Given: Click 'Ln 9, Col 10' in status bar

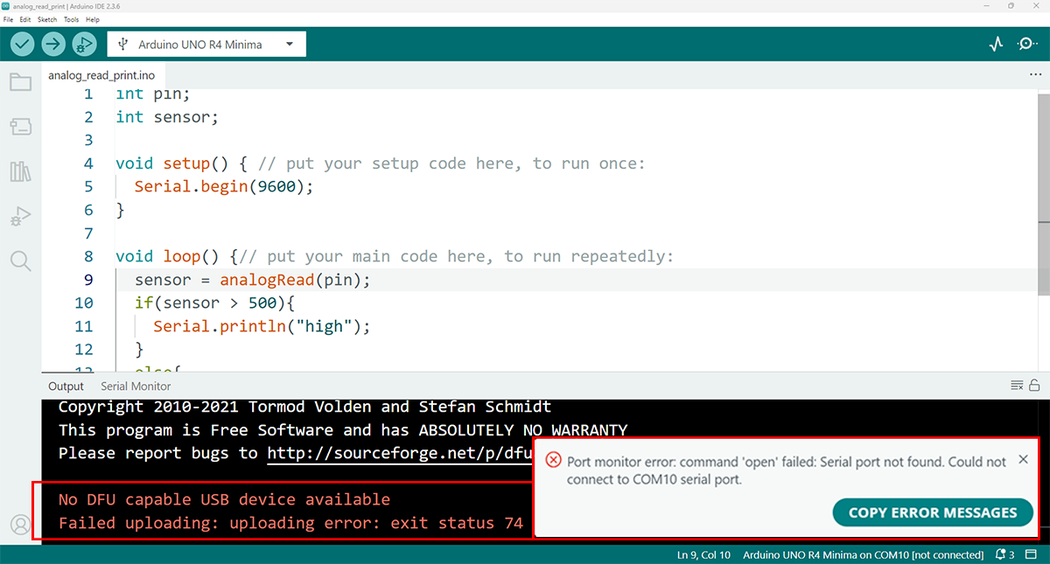Looking at the screenshot, I should coord(703,555).
